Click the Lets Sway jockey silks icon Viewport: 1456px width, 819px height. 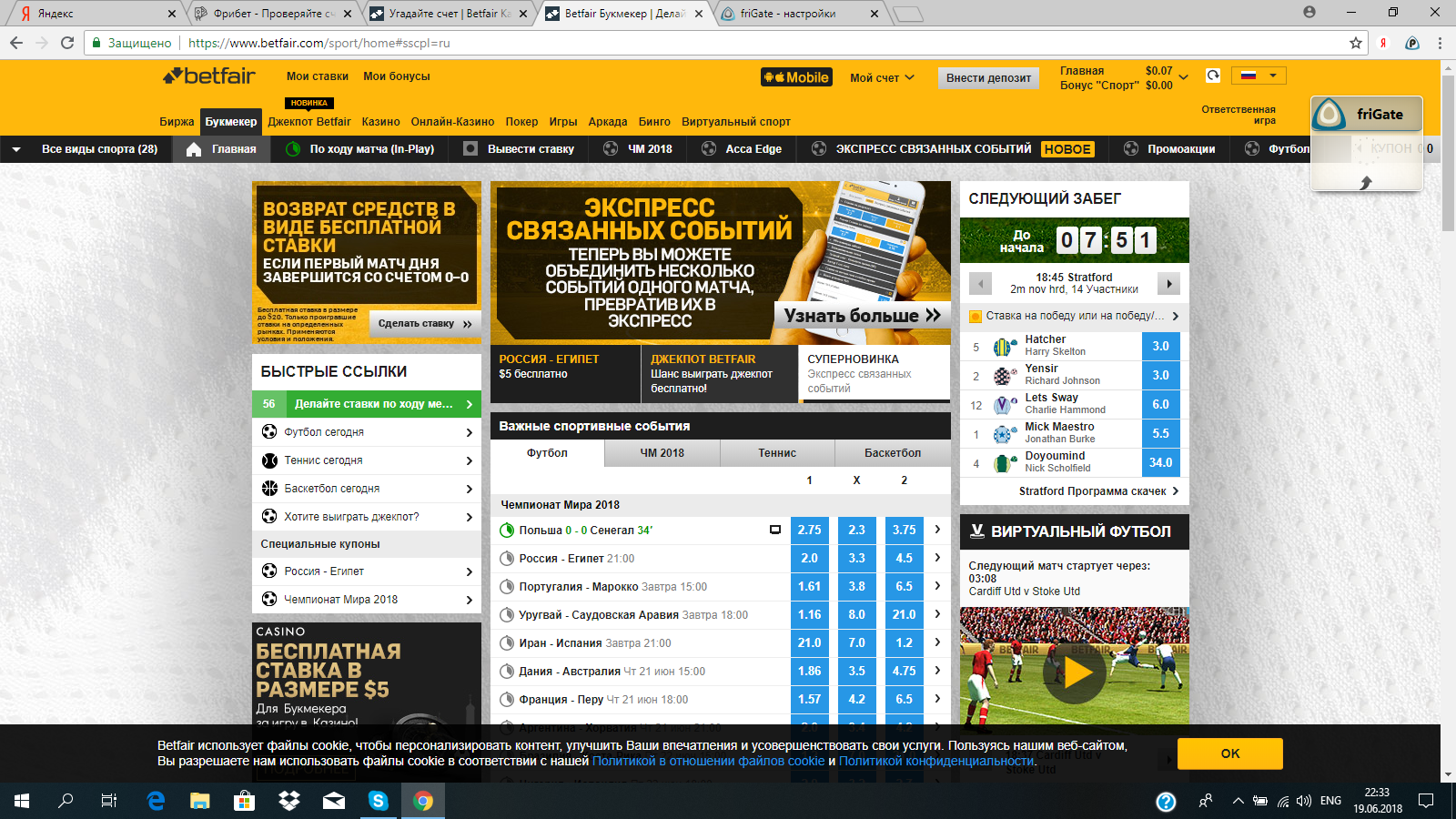pyautogui.click(x=1005, y=405)
